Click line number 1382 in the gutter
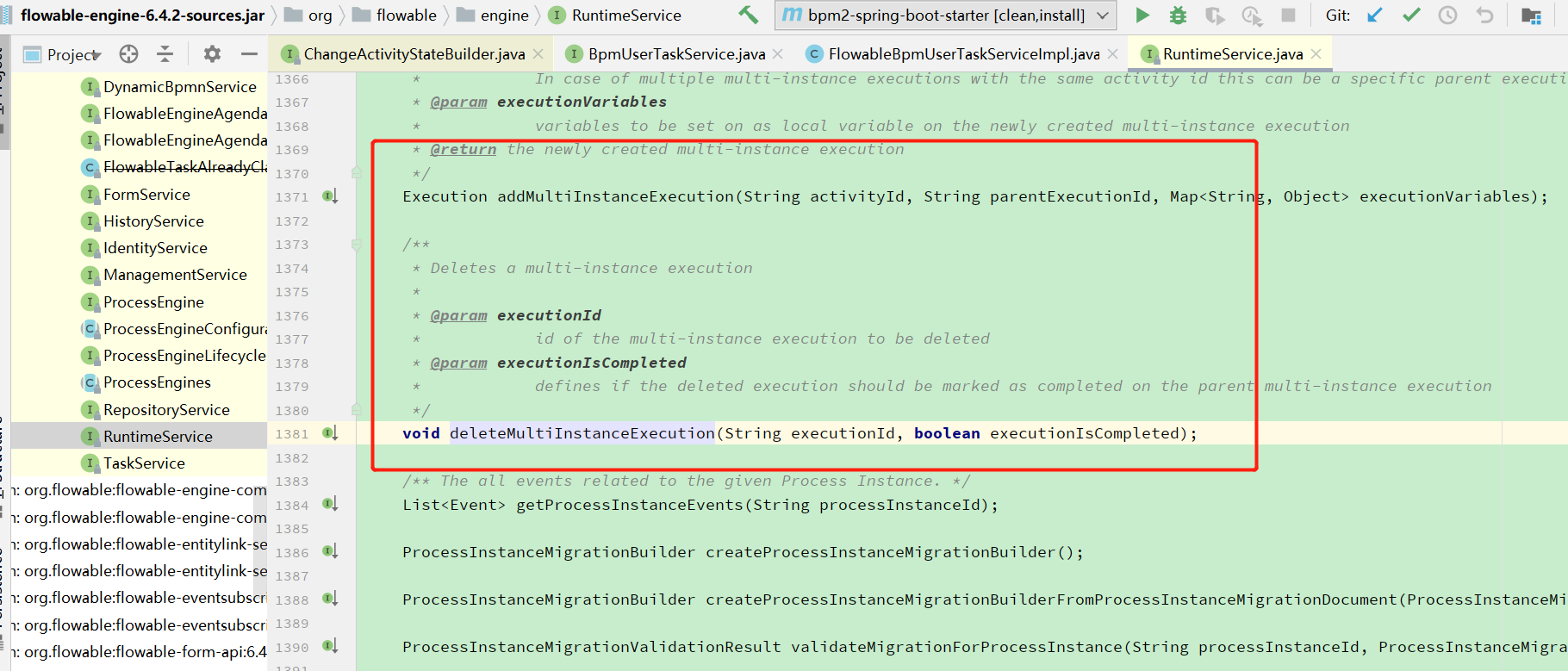Viewport: 1568px width, 671px height. pos(292,458)
